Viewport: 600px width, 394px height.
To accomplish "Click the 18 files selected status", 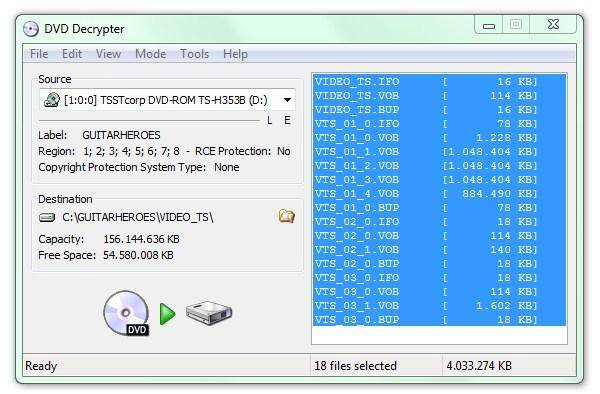I will 355,366.
